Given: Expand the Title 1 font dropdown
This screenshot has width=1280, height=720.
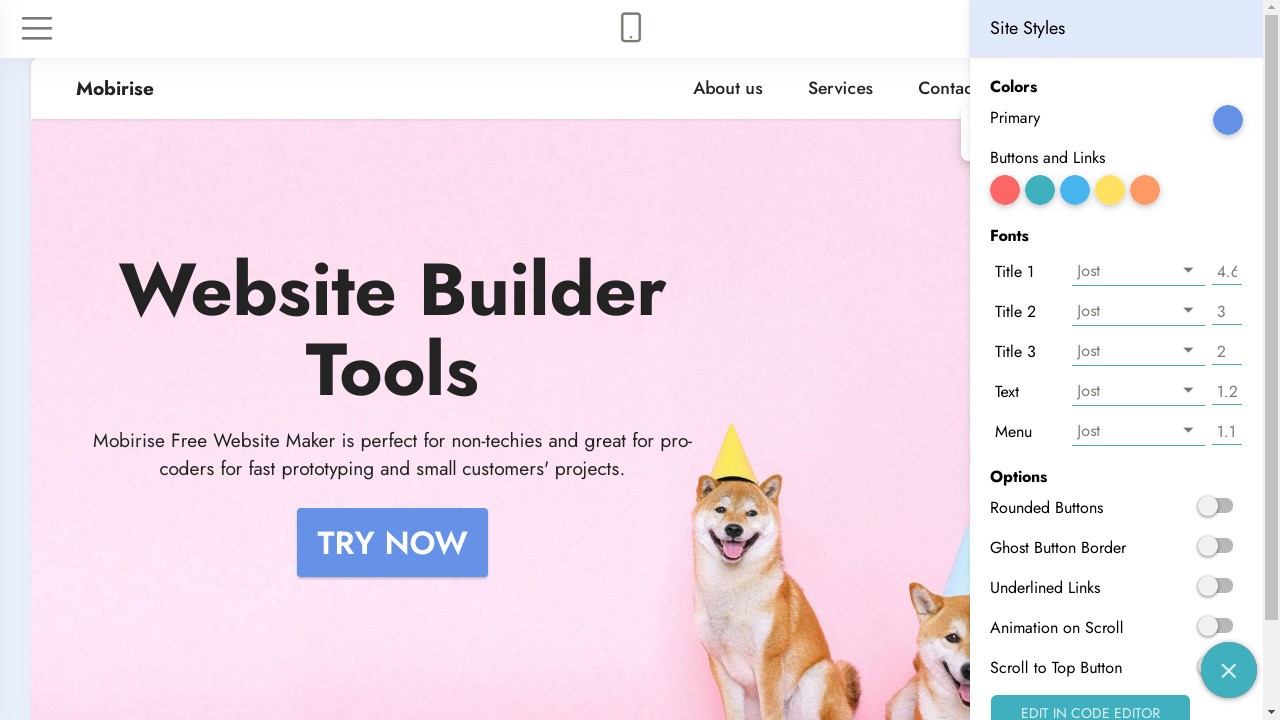Looking at the screenshot, I should click(1138, 271).
